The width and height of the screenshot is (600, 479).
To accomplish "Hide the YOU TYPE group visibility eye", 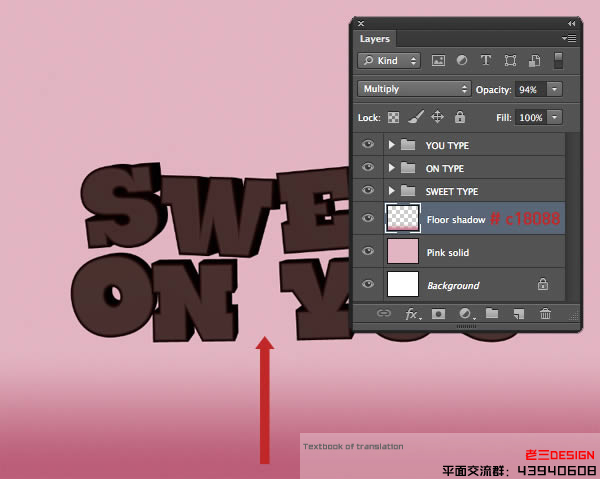I will 368,144.
